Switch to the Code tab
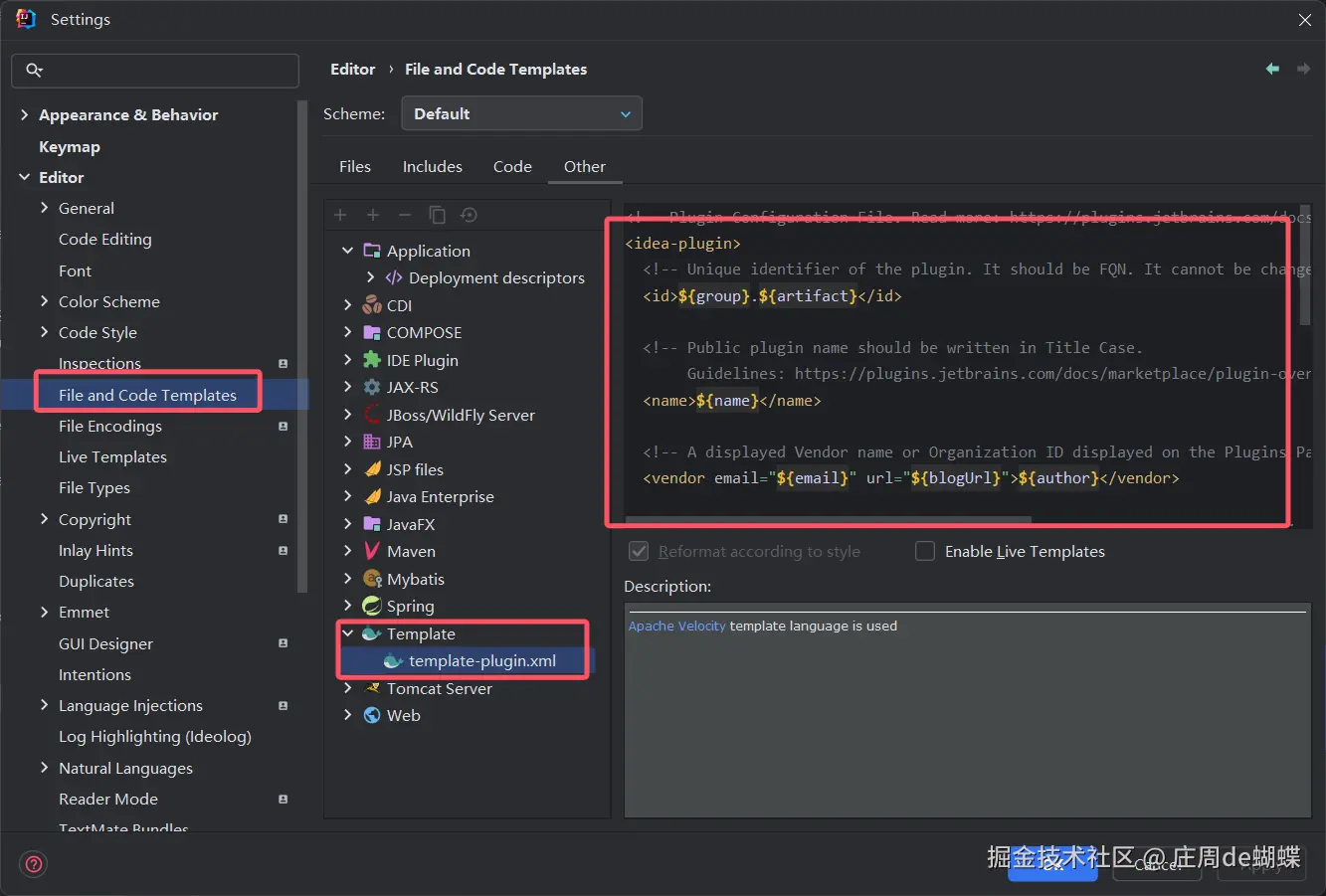This screenshot has width=1326, height=896. point(512,167)
